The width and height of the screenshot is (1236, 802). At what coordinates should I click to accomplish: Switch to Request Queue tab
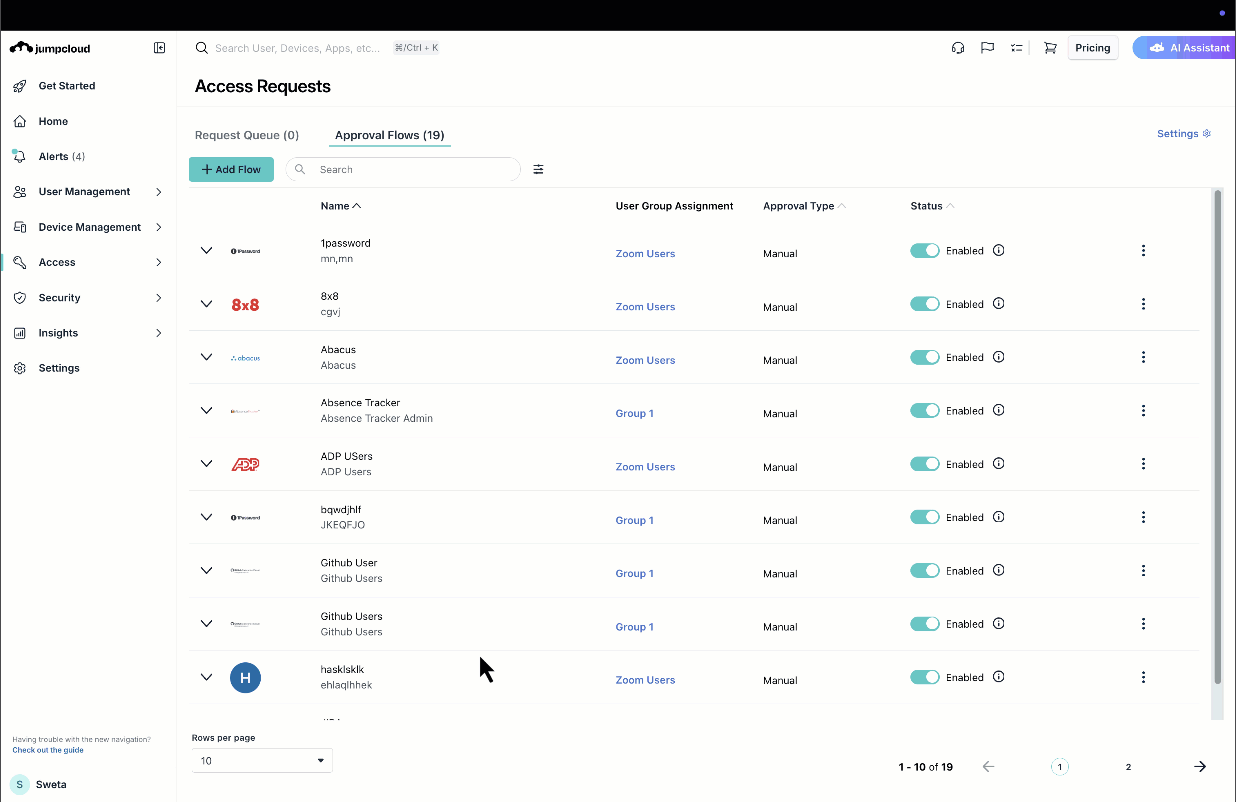tap(247, 135)
